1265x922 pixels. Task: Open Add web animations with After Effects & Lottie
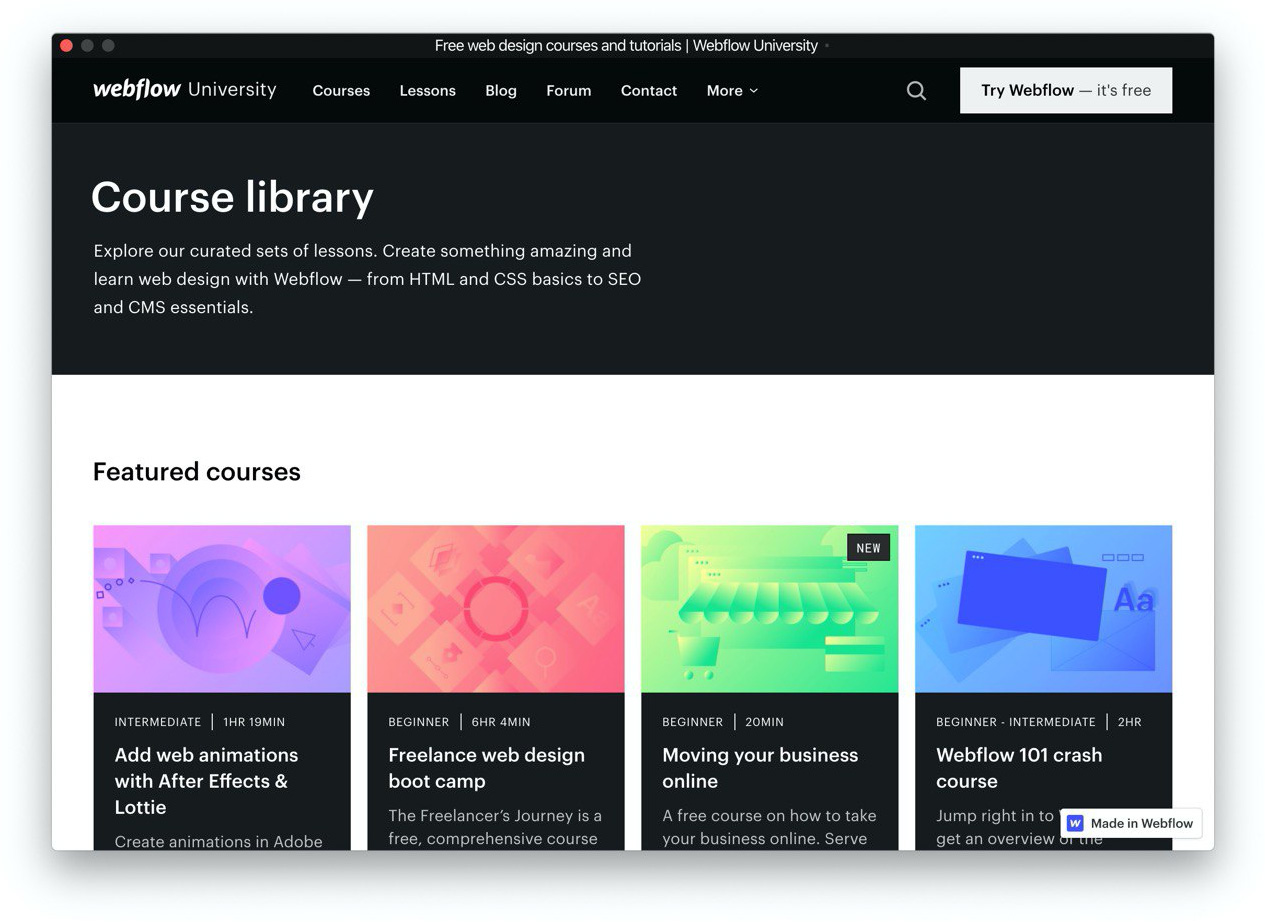point(207,781)
